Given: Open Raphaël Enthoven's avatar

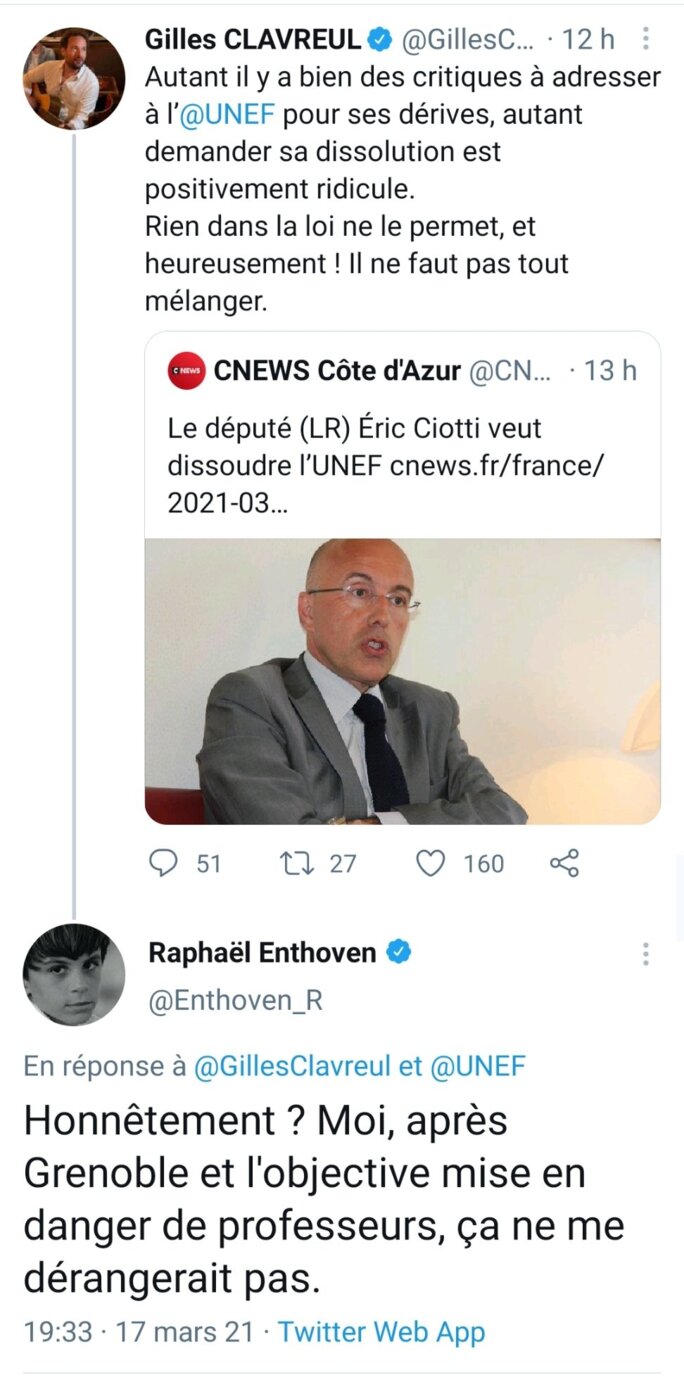Looking at the screenshot, I should 74,974.
